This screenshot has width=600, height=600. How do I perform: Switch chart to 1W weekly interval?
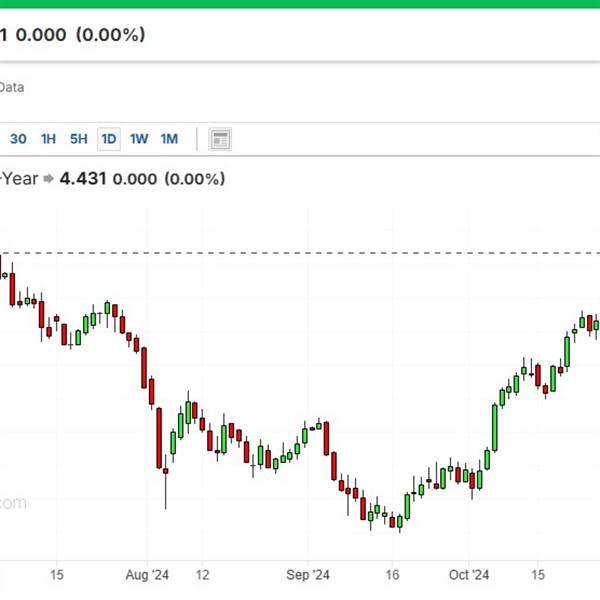[x=139, y=139]
